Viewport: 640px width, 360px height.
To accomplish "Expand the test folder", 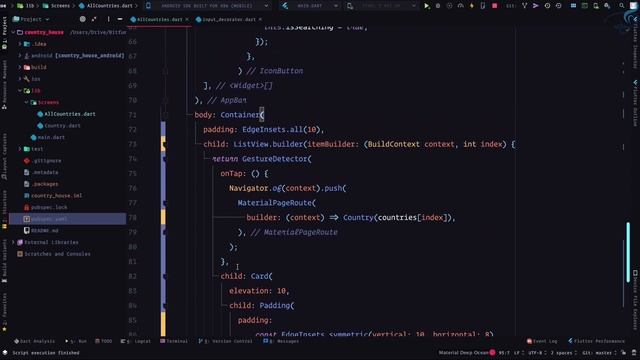I will [x=20, y=149].
